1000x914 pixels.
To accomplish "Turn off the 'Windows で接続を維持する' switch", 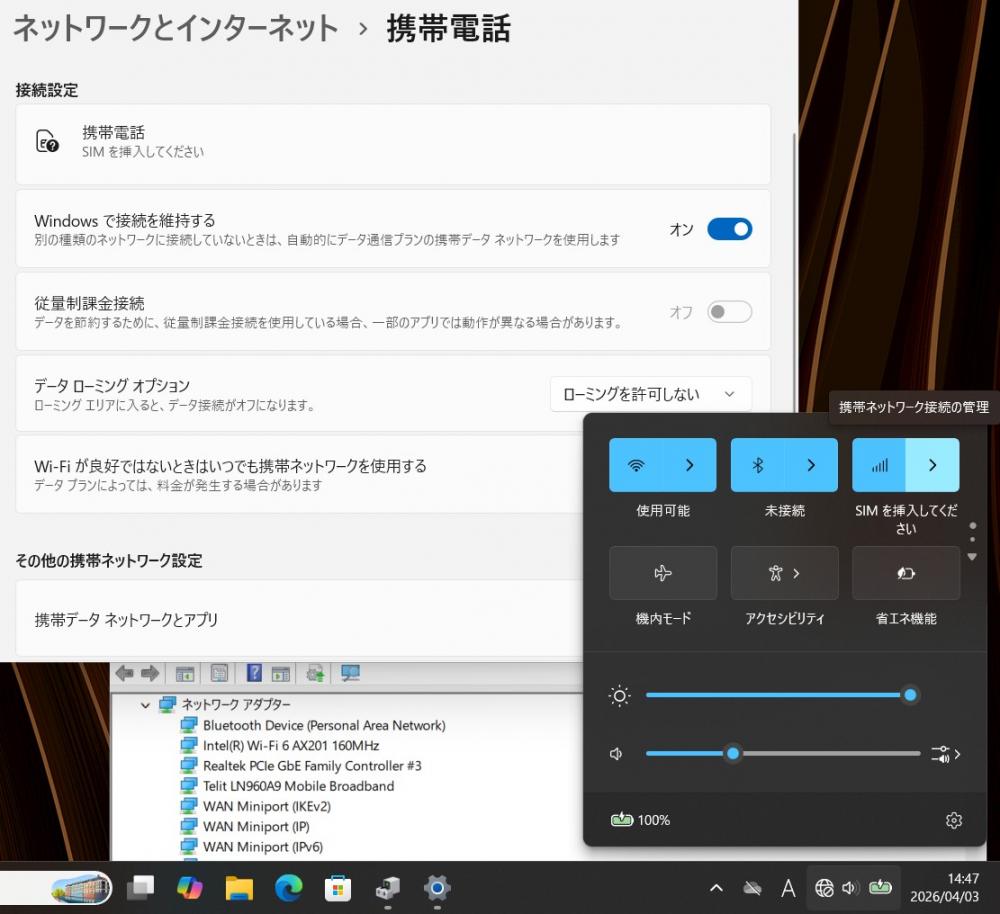I will click(x=729, y=229).
